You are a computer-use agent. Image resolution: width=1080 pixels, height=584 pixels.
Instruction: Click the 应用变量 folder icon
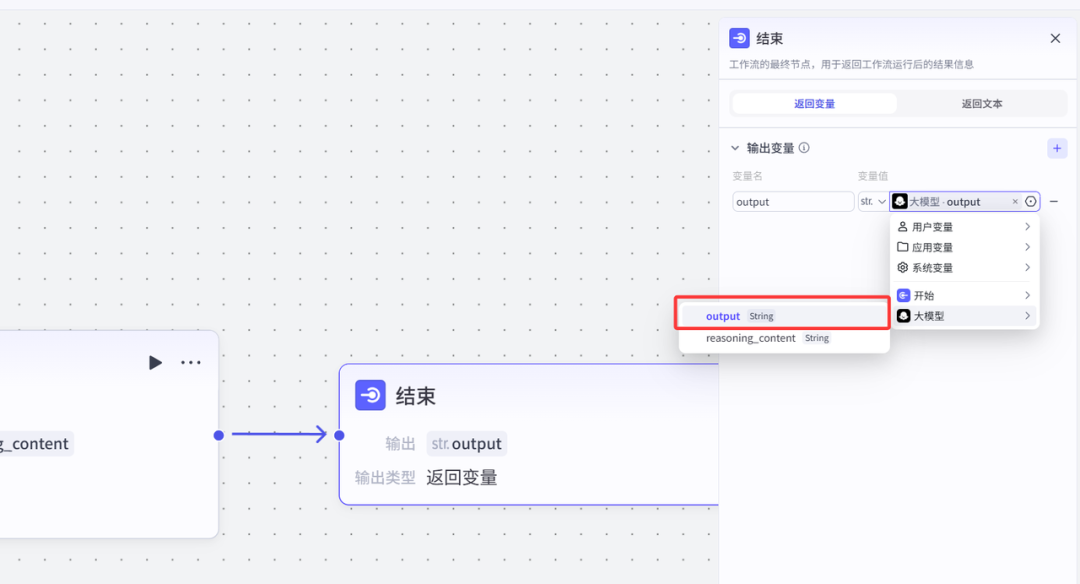point(902,247)
